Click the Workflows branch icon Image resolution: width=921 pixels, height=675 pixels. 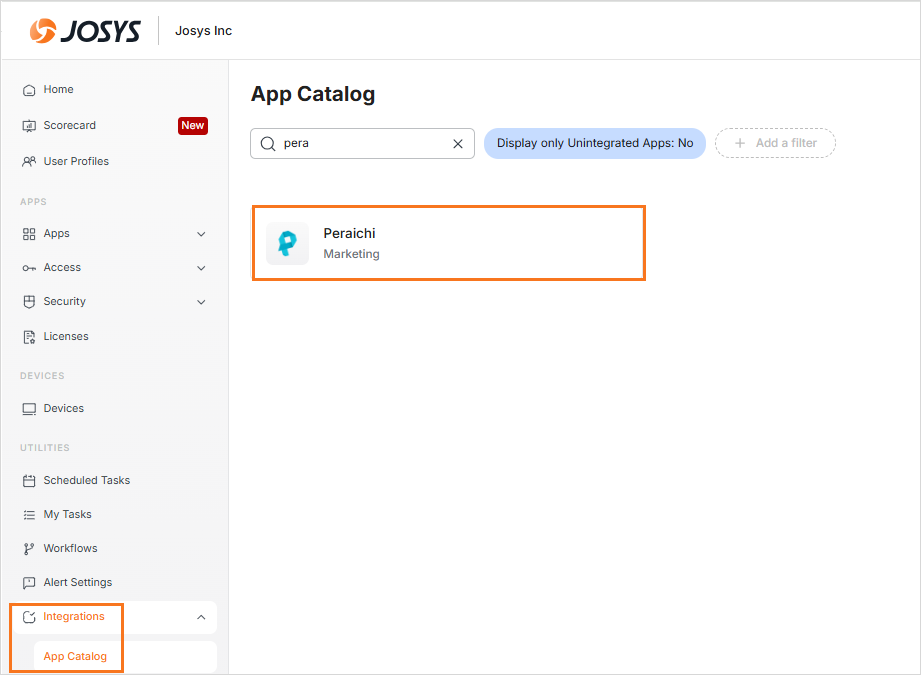click(x=29, y=549)
